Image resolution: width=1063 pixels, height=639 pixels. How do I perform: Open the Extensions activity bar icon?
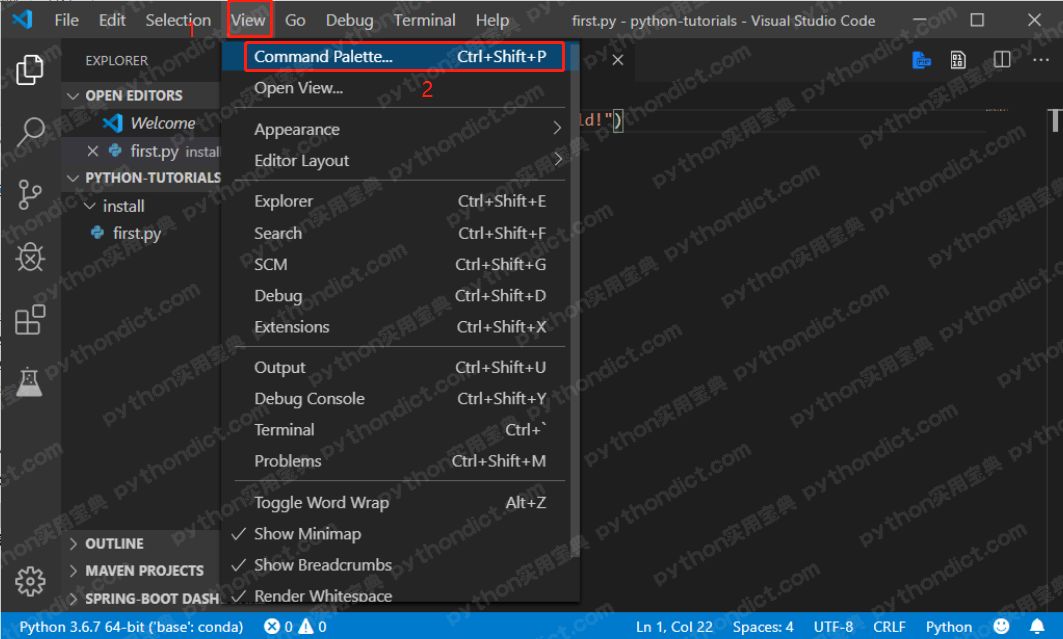30,319
